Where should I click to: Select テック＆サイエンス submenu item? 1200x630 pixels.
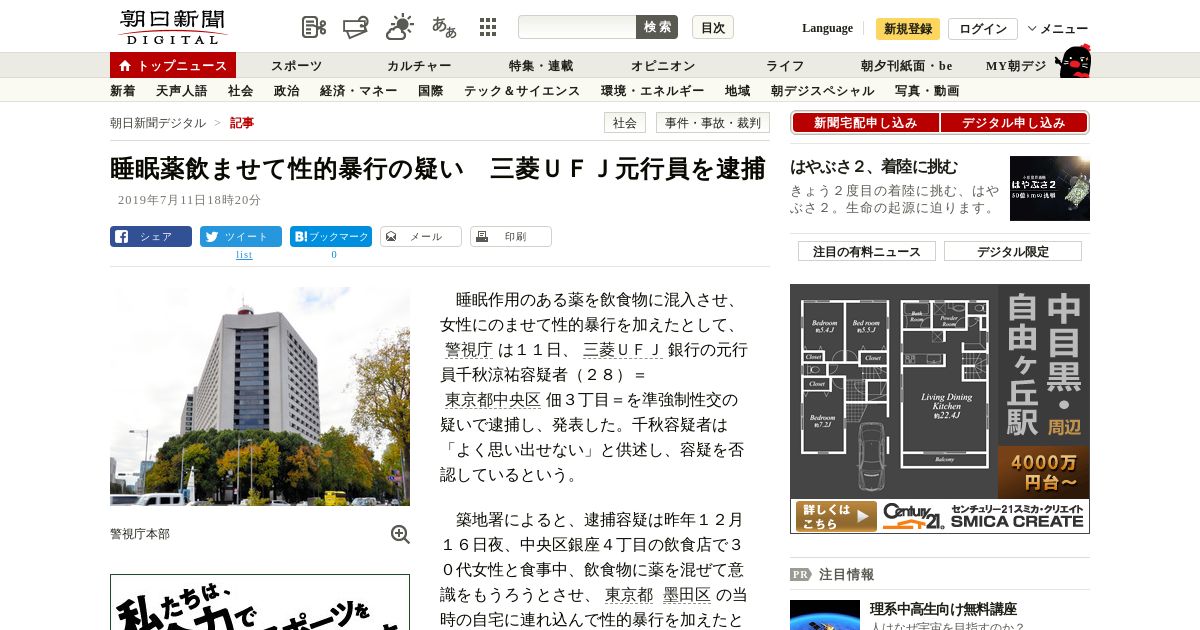[522, 91]
